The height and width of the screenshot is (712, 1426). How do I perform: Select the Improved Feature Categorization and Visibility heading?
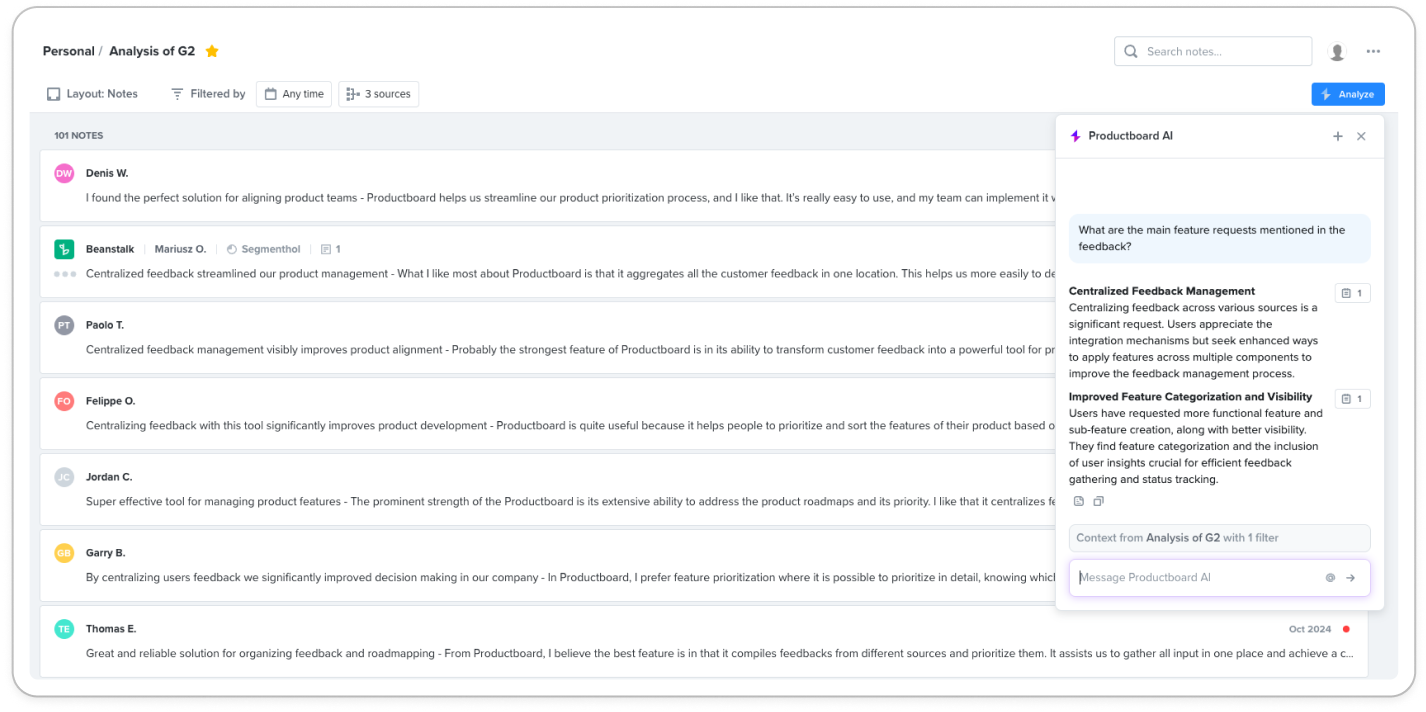click(1190, 397)
